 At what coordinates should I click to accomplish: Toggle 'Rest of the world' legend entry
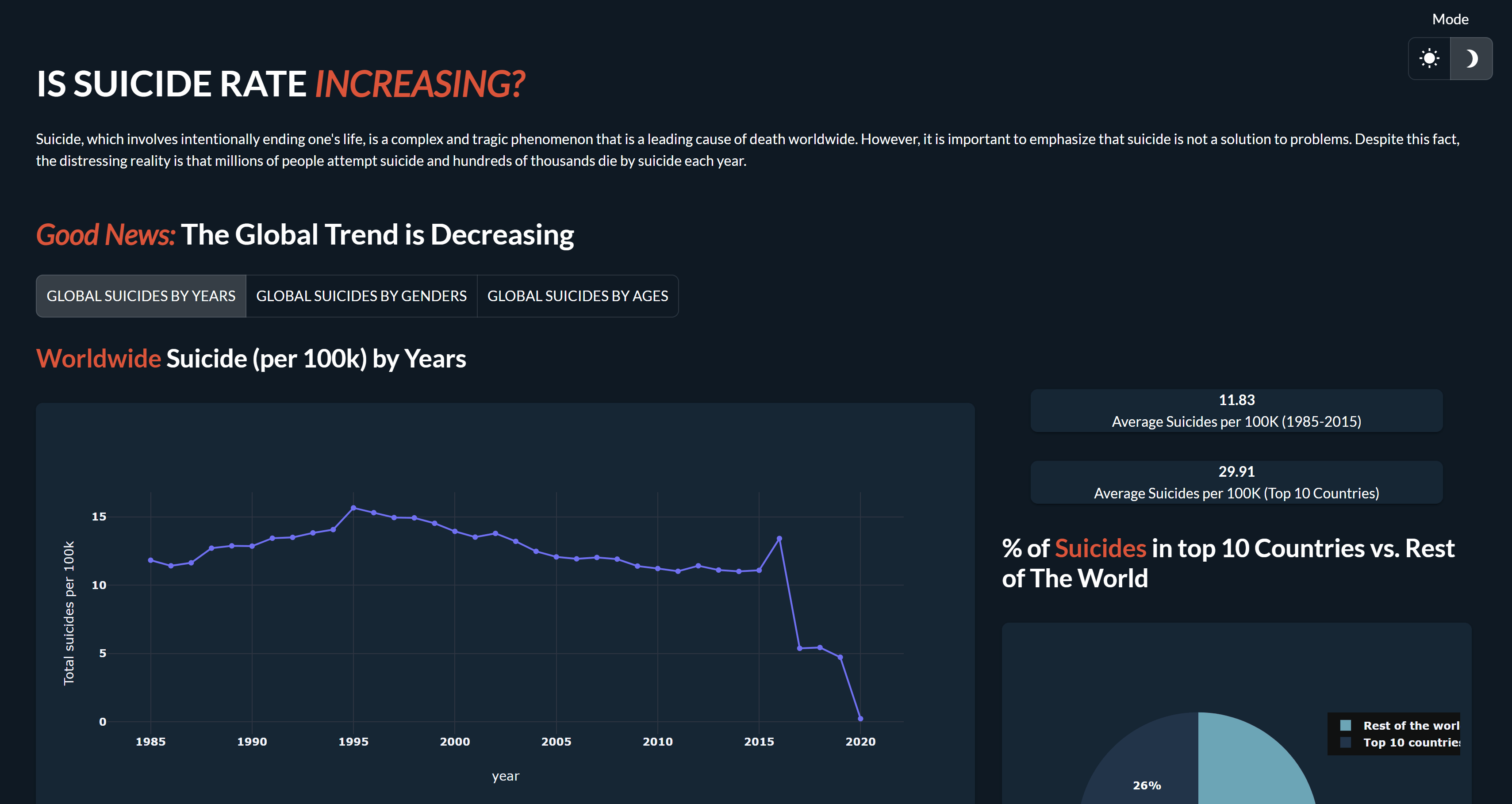1400,725
